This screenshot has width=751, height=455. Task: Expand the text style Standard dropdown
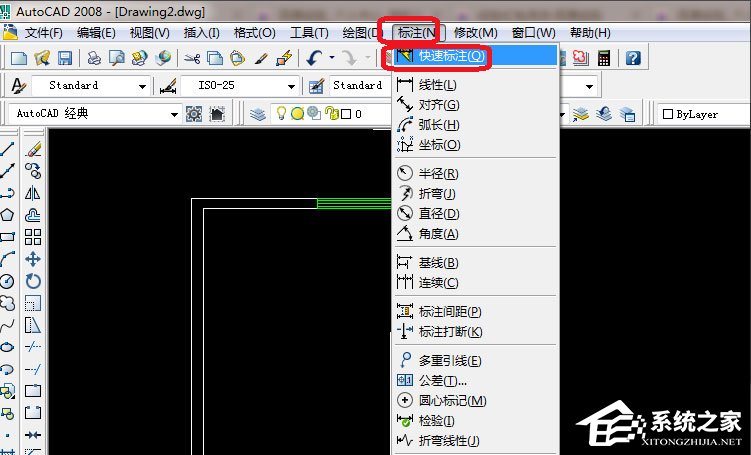point(142,87)
